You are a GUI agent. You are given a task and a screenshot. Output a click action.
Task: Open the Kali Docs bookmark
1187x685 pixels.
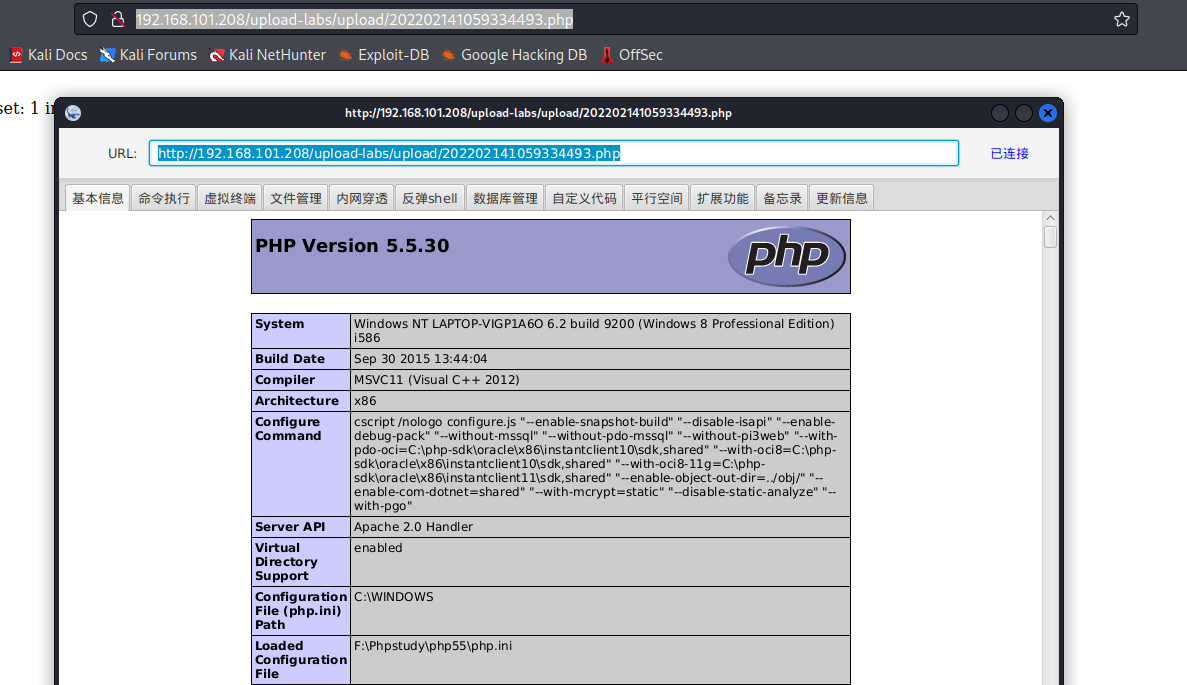(48, 55)
